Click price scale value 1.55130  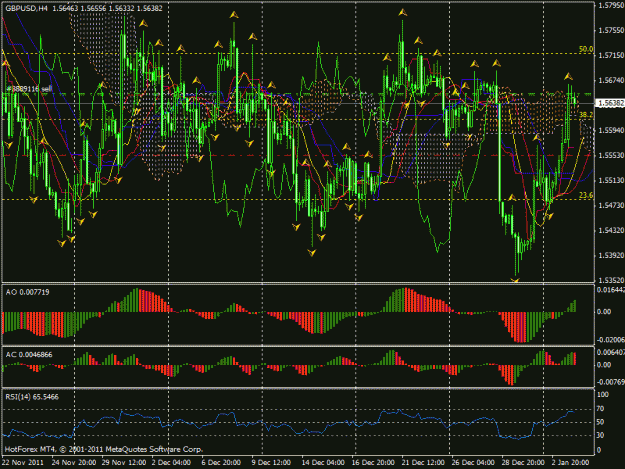coord(611,181)
